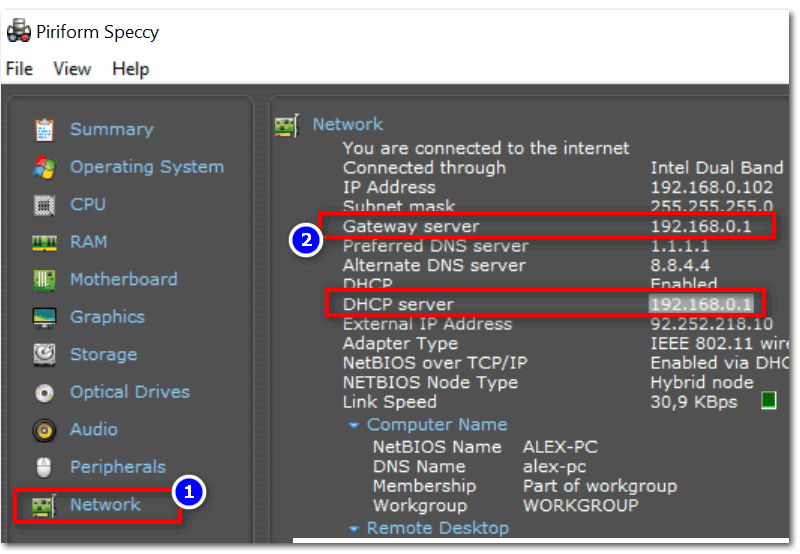Screen dimensions: 800x554
Task: Click Preferred DNS server value 1.1.1.1
Action: 680,246
